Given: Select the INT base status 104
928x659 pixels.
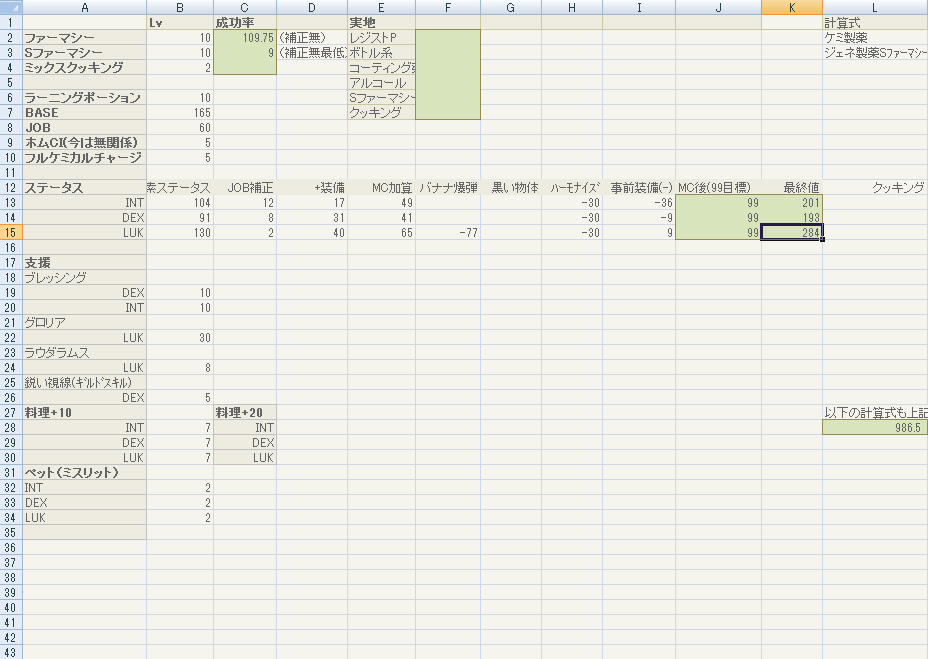Looking at the screenshot, I should (x=179, y=202).
